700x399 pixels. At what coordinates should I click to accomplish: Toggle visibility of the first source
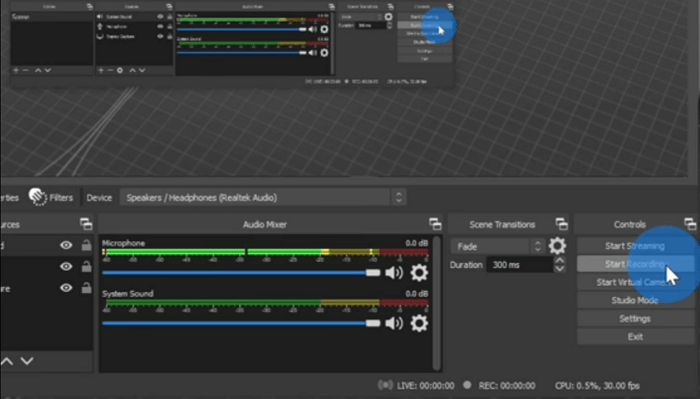[x=66, y=245]
